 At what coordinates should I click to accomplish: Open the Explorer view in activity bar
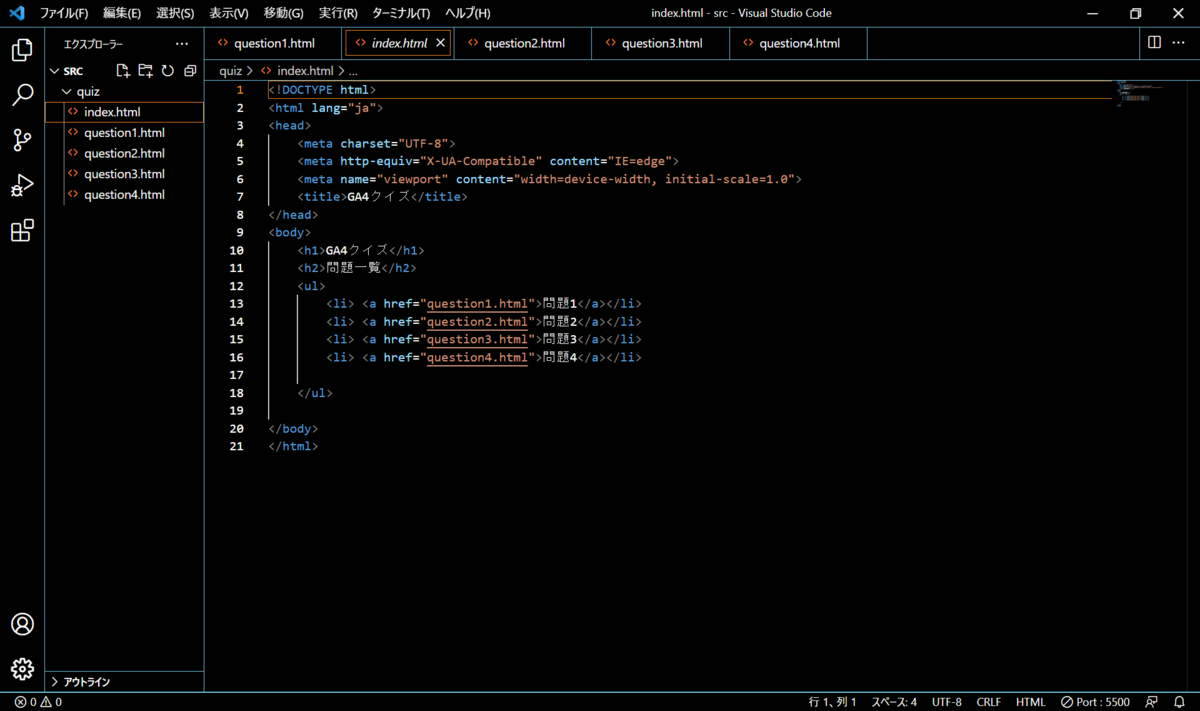[22, 50]
